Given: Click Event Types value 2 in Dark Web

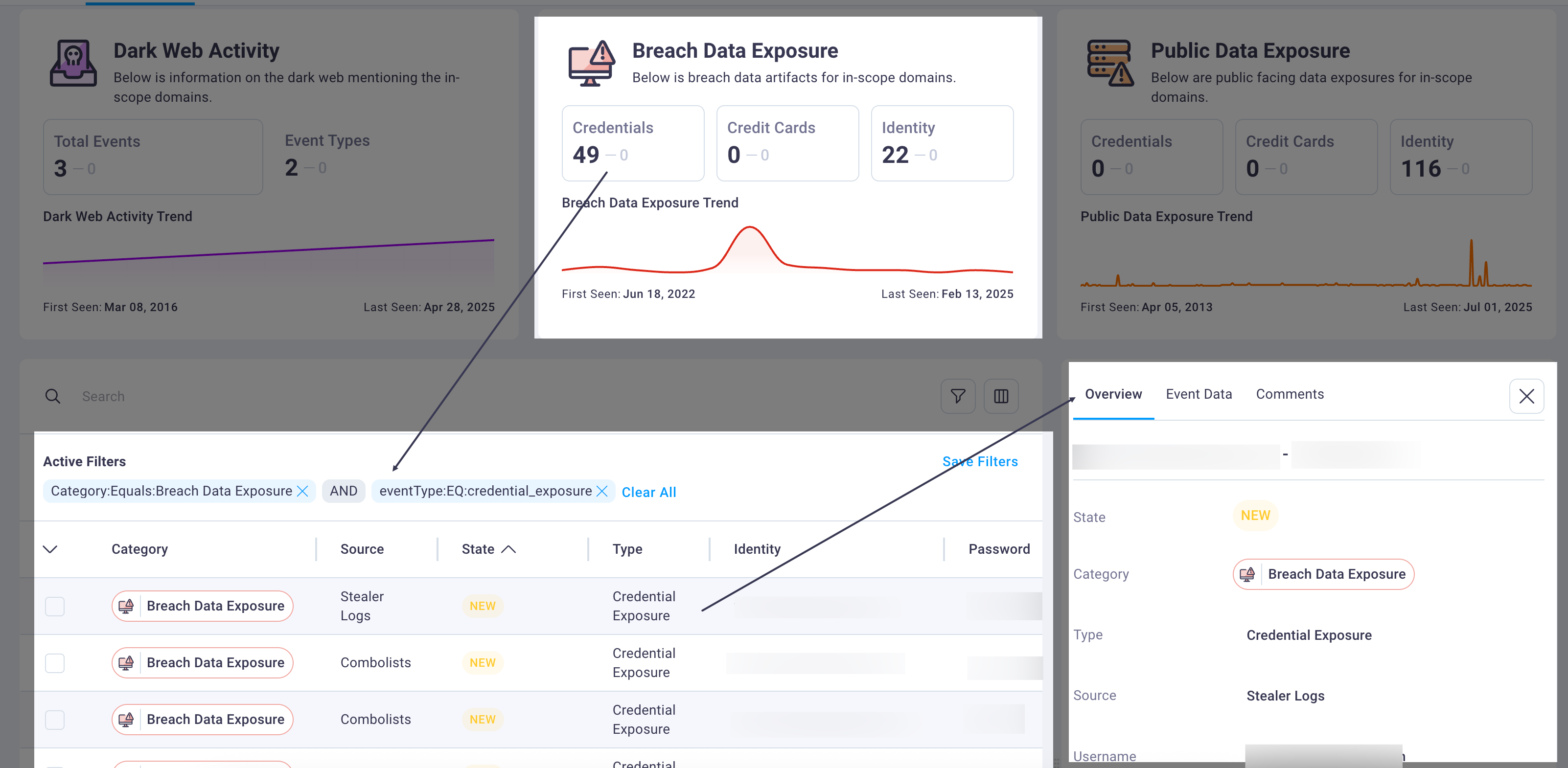Looking at the screenshot, I should (x=292, y=167).
